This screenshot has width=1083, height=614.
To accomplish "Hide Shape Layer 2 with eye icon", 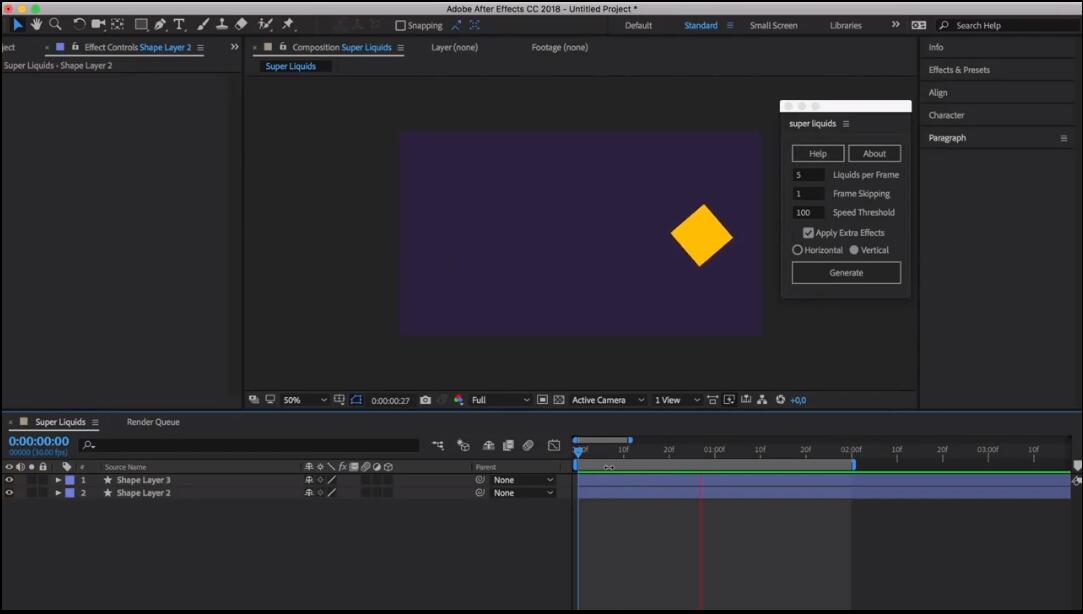I will click(9, 492).
